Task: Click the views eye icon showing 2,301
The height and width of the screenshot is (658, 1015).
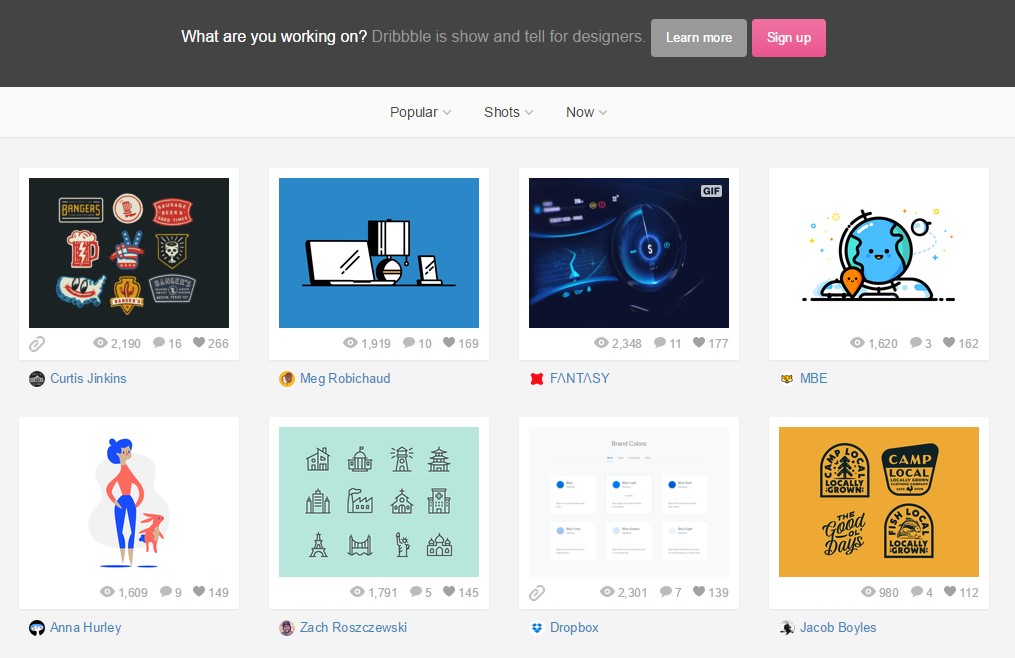Action: click(x=607, y=592)
